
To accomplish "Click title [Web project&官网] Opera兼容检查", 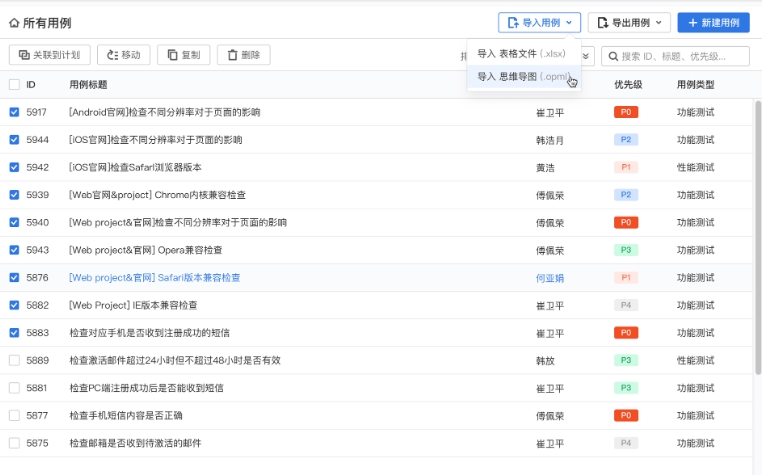I will tap(146, 250).
